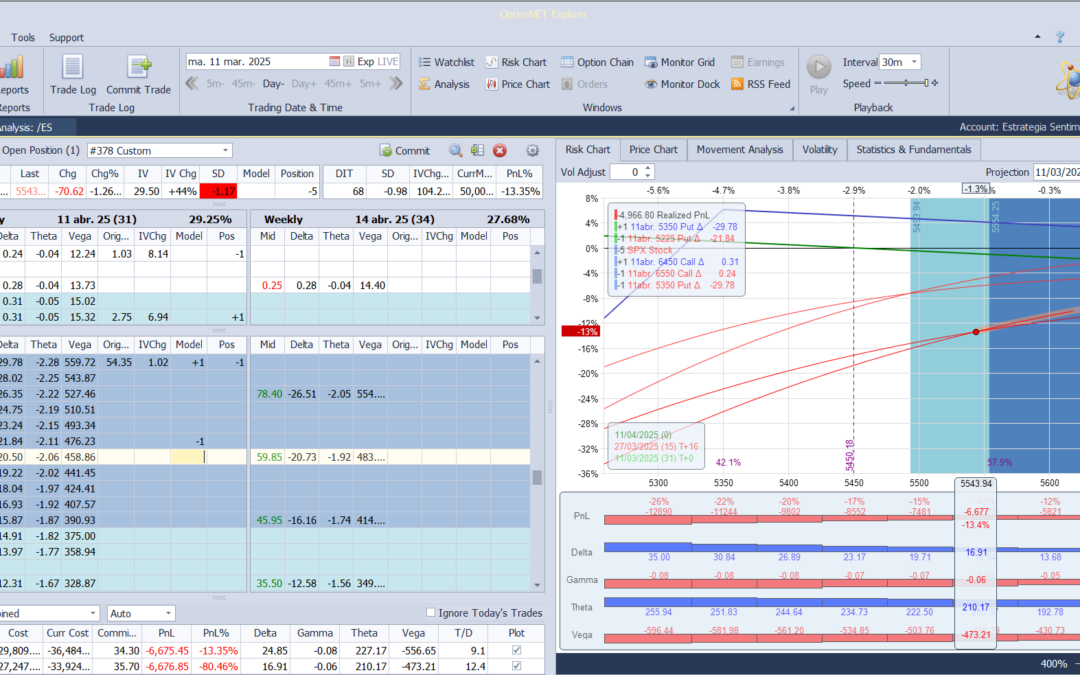Screen dimensions: 1080x675
Task: Increase playback speed with plus icon
Action: tap(935, 83)
